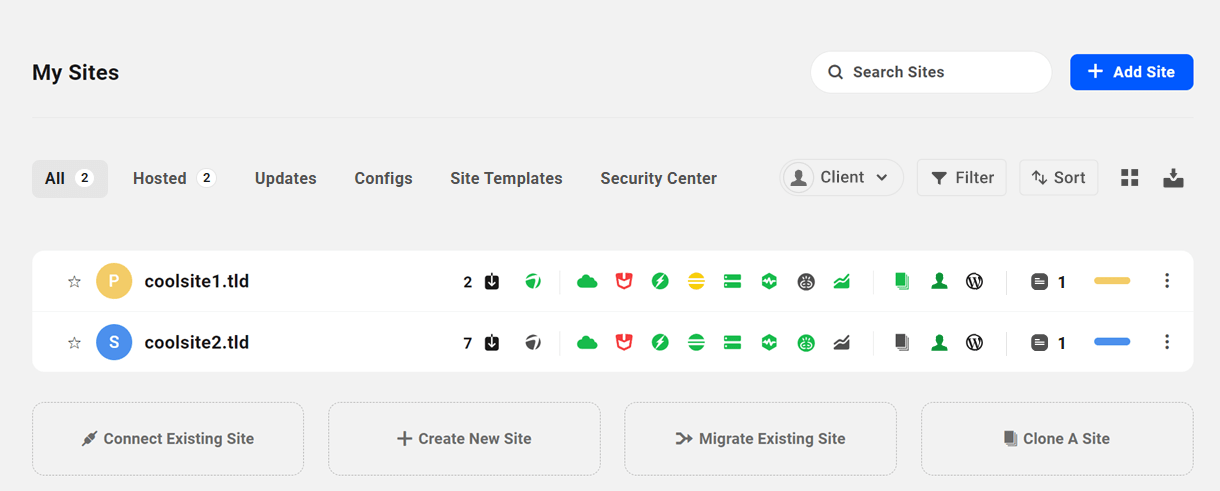The height and width of the screenshot is (491, 1220).
Task: Open the Client dropdown
Action: pos(841,178)
